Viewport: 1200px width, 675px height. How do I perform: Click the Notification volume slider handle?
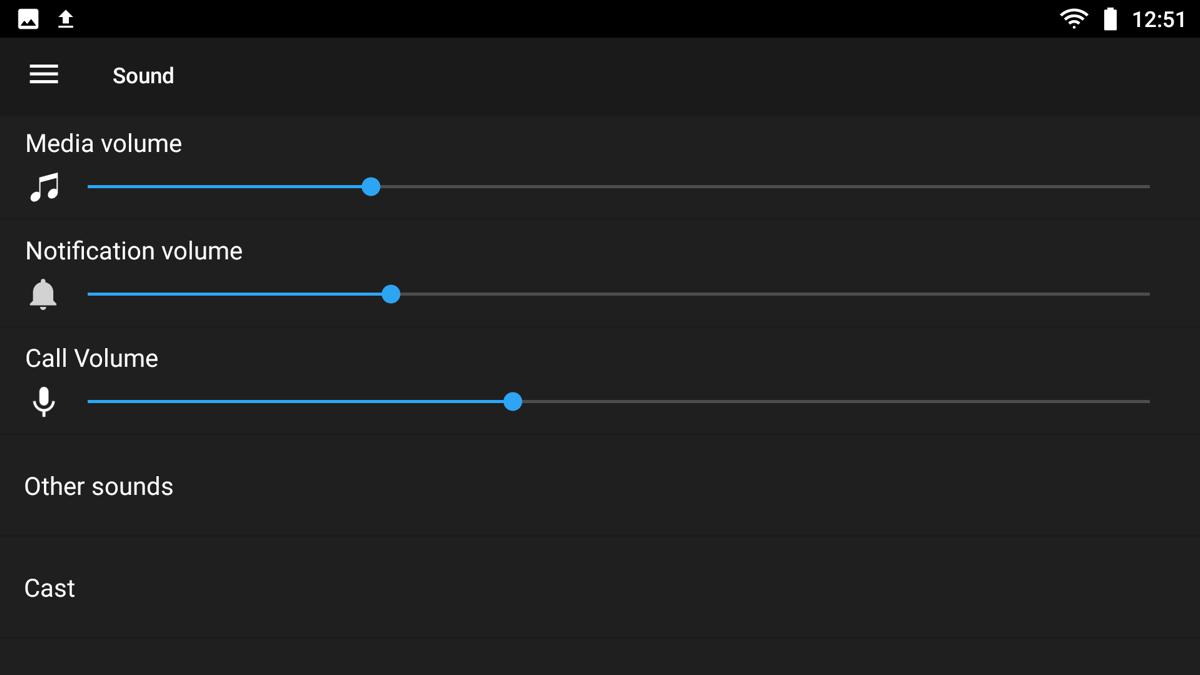pos(391,294)
